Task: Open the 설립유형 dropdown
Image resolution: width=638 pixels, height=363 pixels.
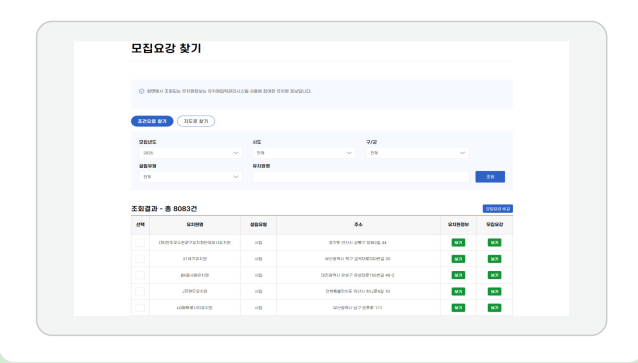Action: tap(190, 177)
